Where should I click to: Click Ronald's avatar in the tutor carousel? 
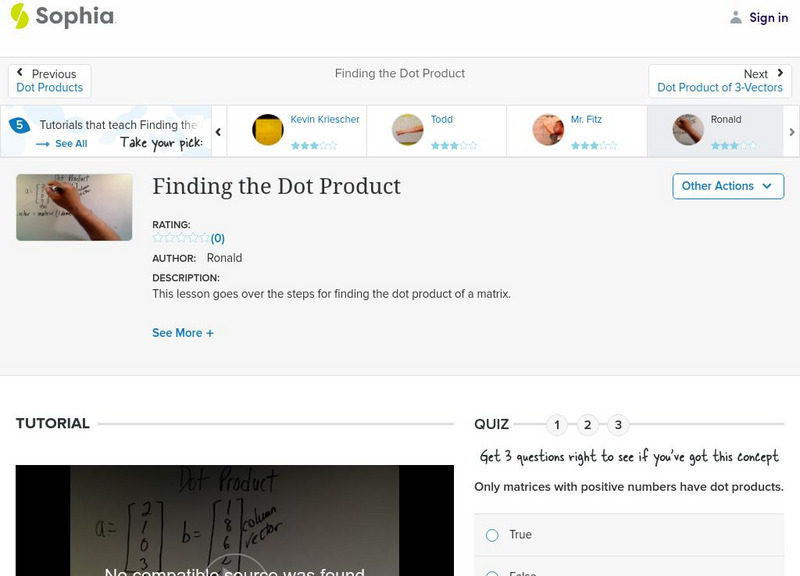(688, 130)
